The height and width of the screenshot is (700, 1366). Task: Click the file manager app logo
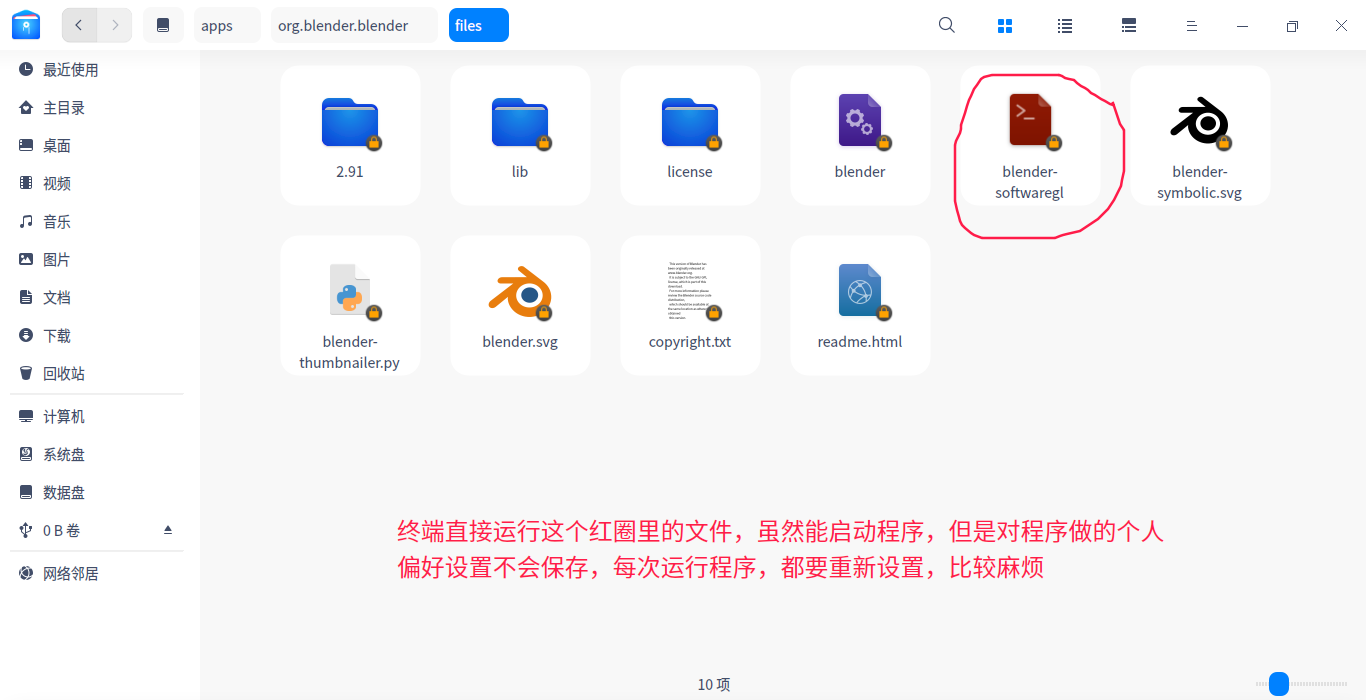pos(26,25)
